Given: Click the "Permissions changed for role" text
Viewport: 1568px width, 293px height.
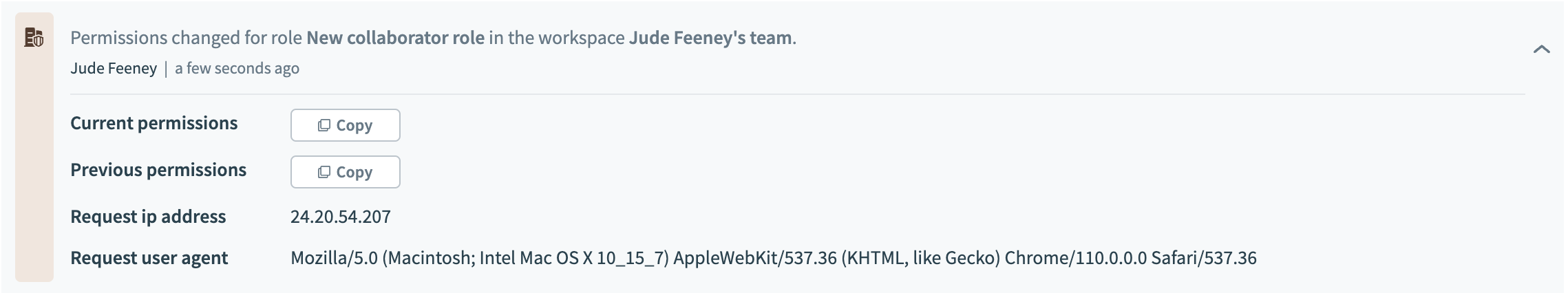Looking at the screenshot, I should click(x=186, y=38).
